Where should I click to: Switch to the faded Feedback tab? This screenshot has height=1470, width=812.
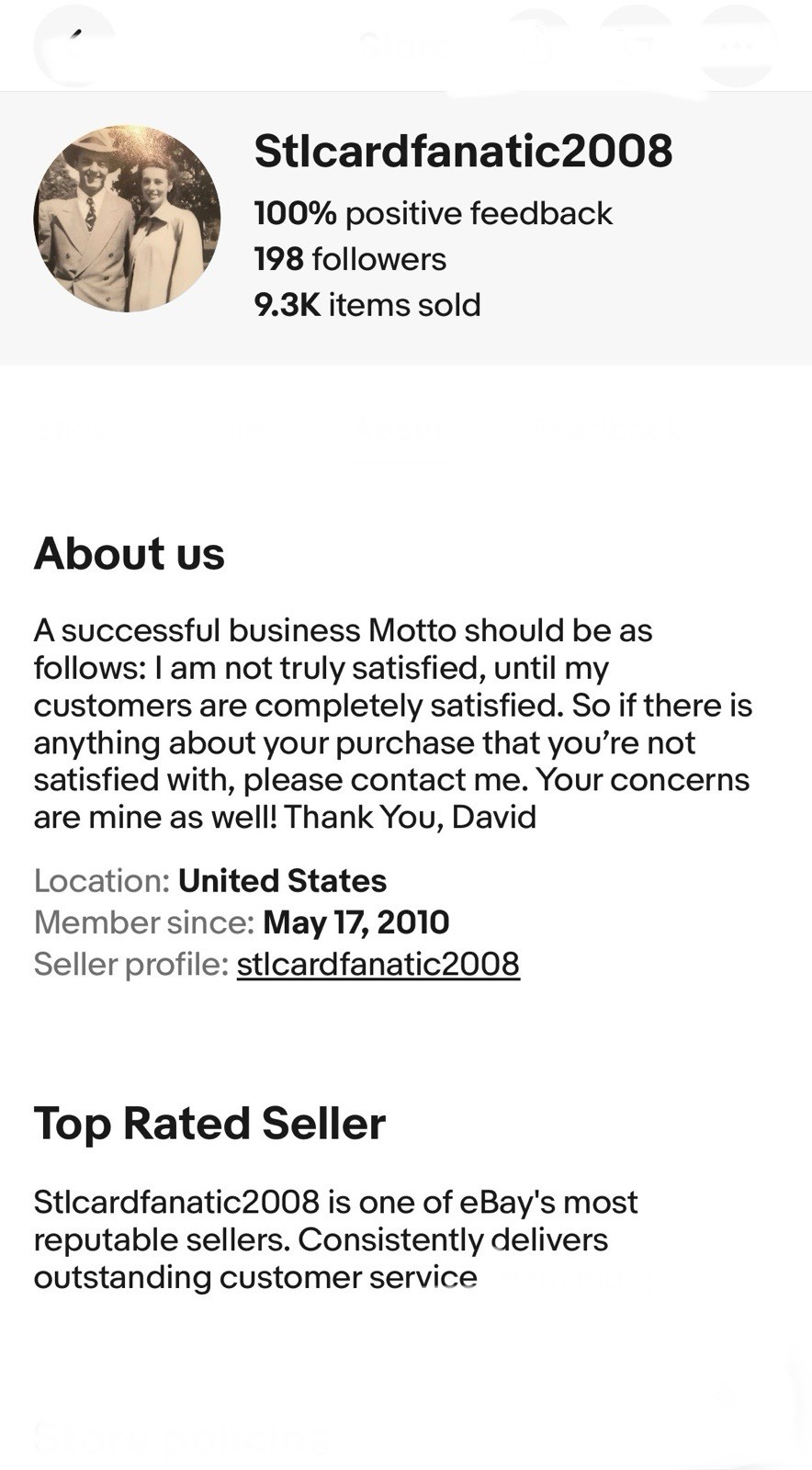tap(606, 428)
